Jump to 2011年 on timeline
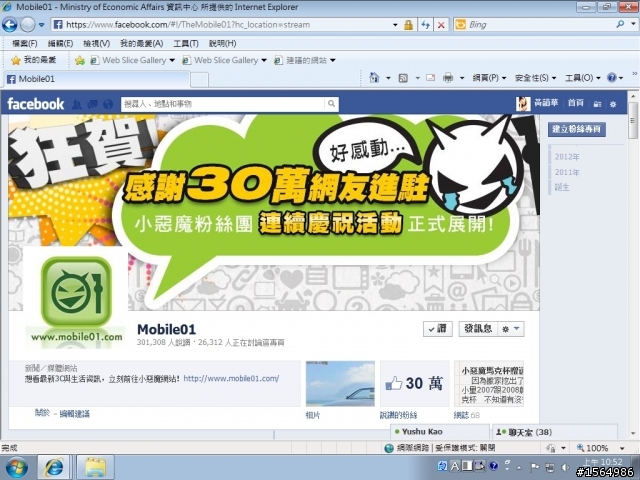The height and width of the screenshot is (480, 640). point(567,172)
